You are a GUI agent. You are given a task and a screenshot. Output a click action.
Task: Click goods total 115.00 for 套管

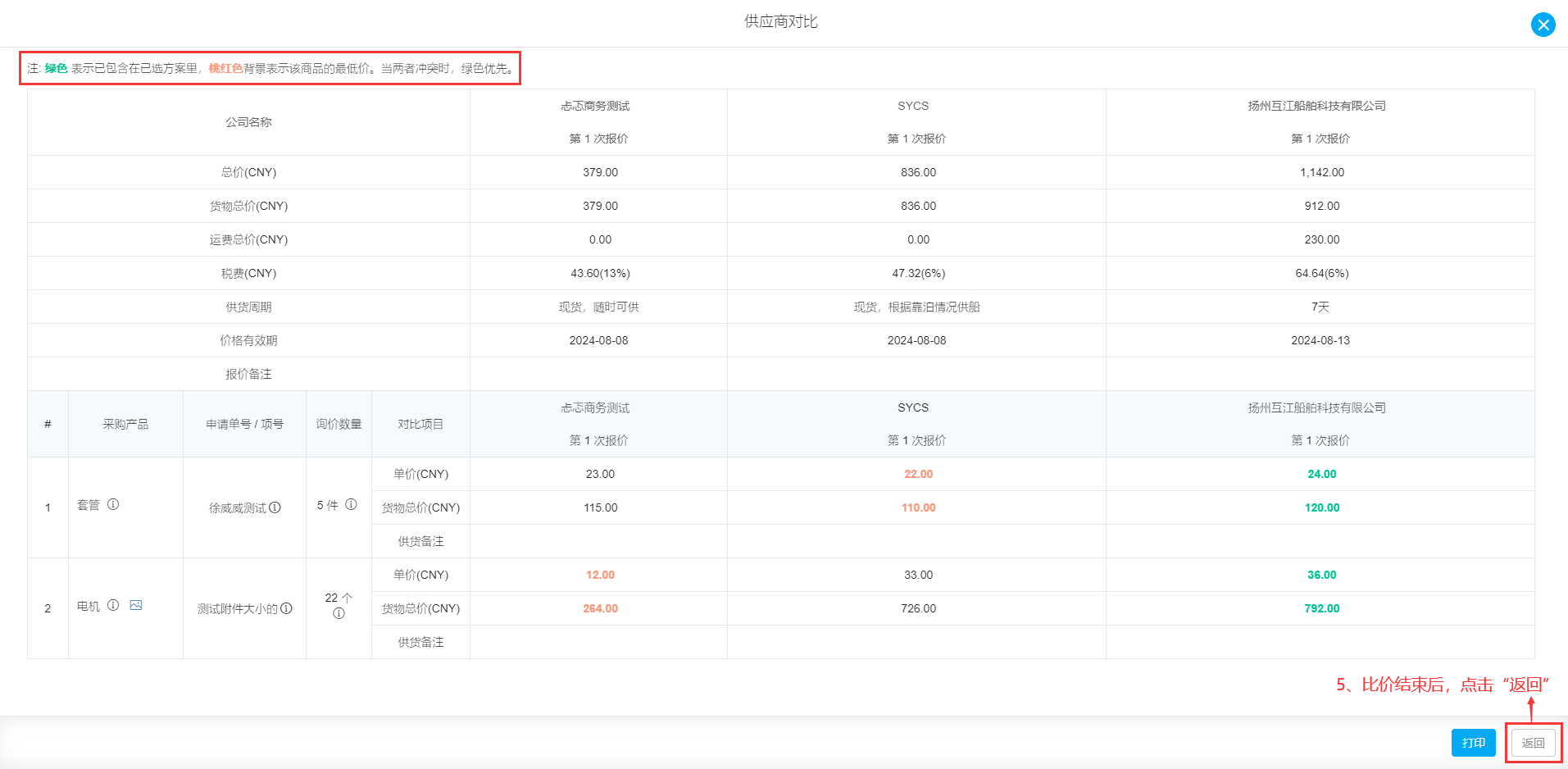[x=600, y=507]
